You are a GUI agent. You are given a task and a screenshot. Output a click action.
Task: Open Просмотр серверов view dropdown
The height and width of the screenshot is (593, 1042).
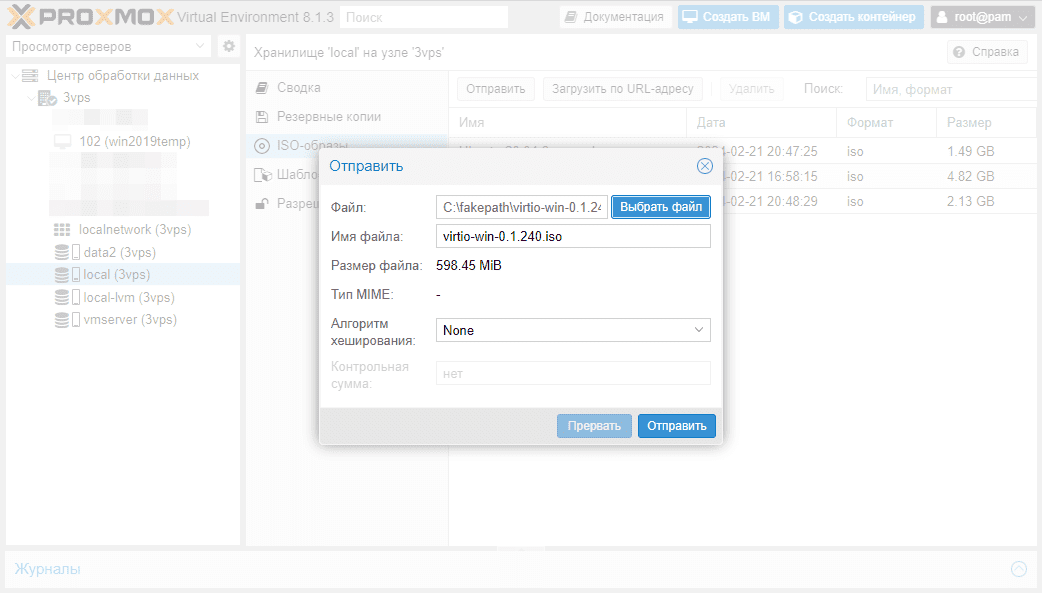coord(108,47)
